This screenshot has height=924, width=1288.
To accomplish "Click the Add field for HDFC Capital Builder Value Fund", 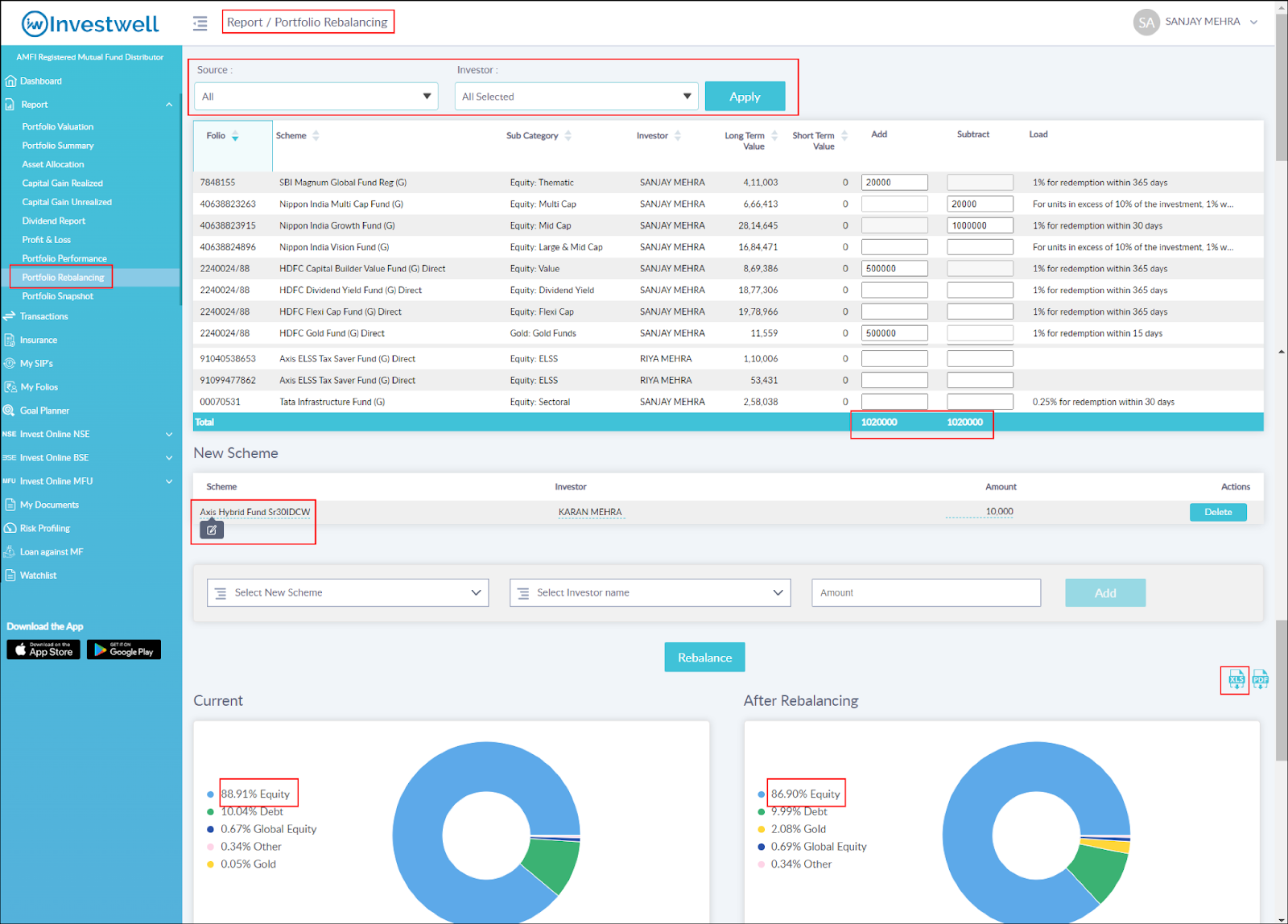I will pyautogui.click(x=894, y=269).
